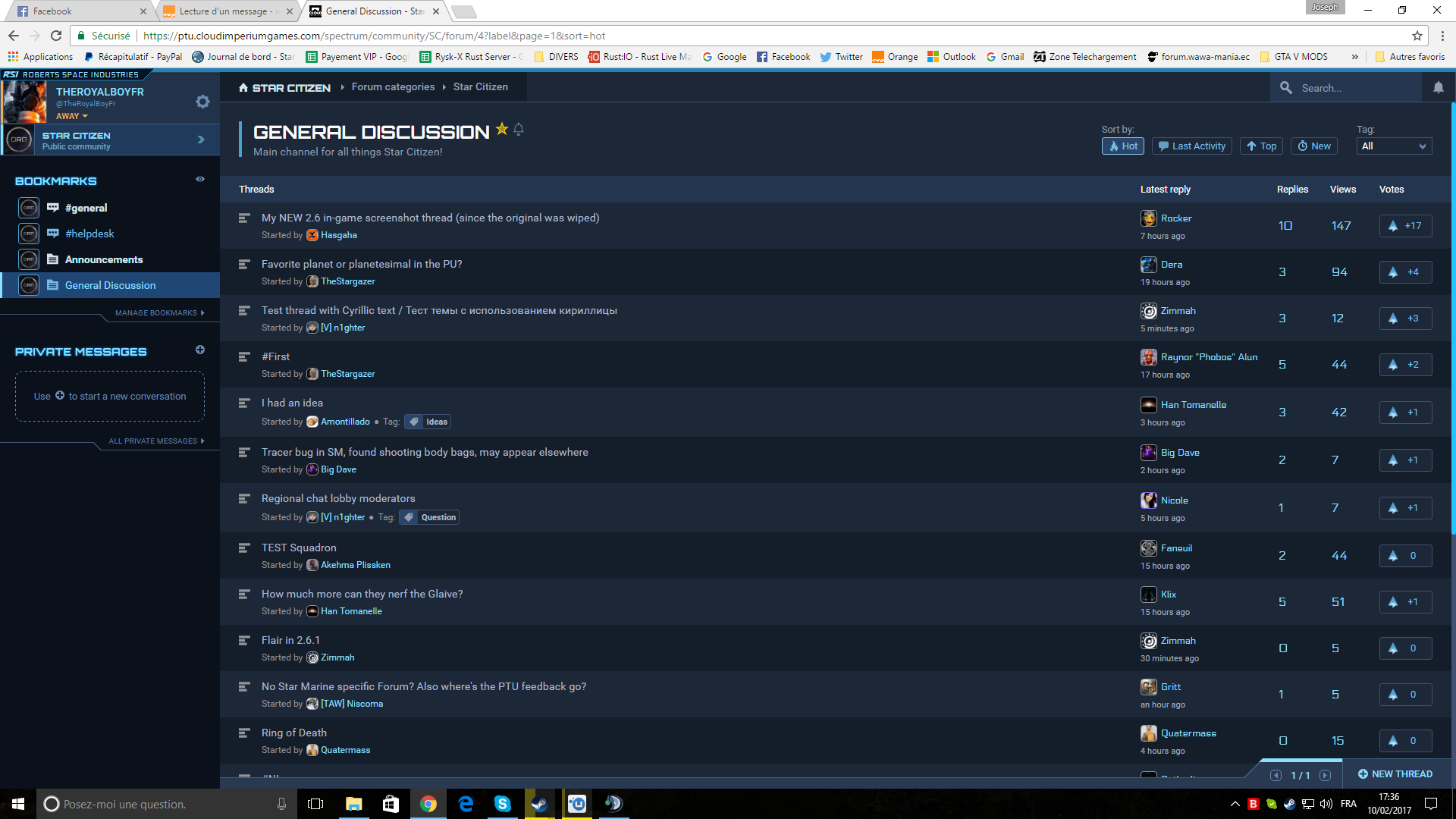Viewport: 1456px width, 819px height.
Task: Open All Private Messages link
Action: pyautogui.click(x=156, y=441)
